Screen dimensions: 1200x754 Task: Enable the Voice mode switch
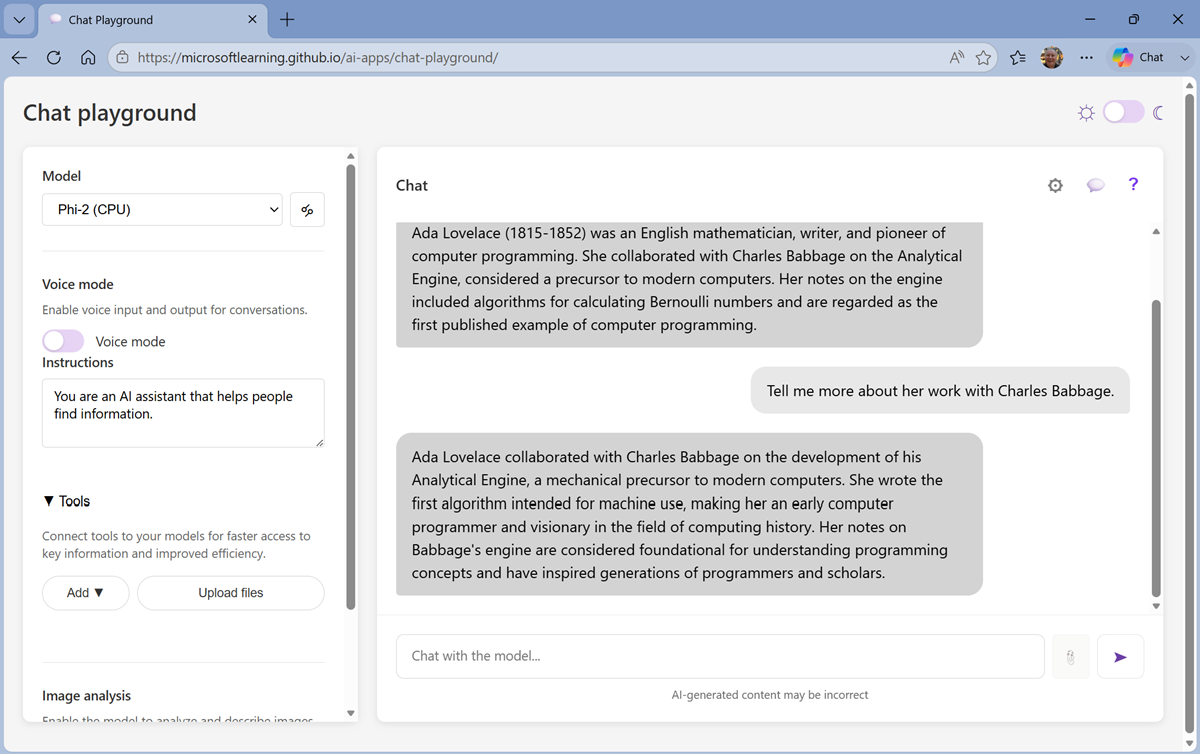click(63, 341)
